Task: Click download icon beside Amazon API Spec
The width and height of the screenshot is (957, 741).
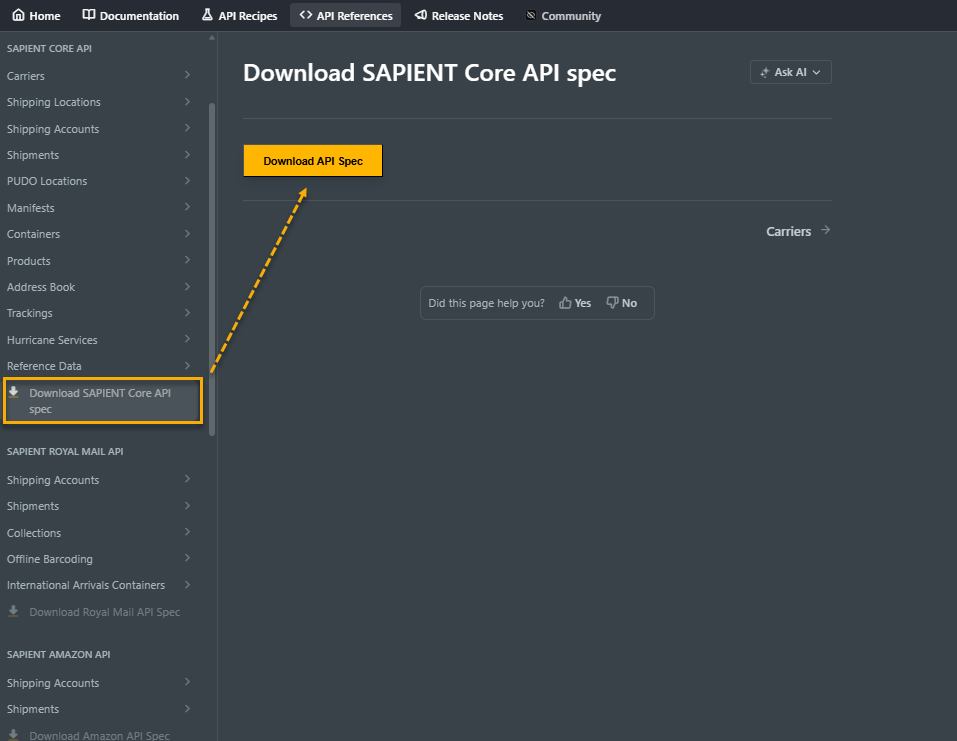Action: coord(13,734)
